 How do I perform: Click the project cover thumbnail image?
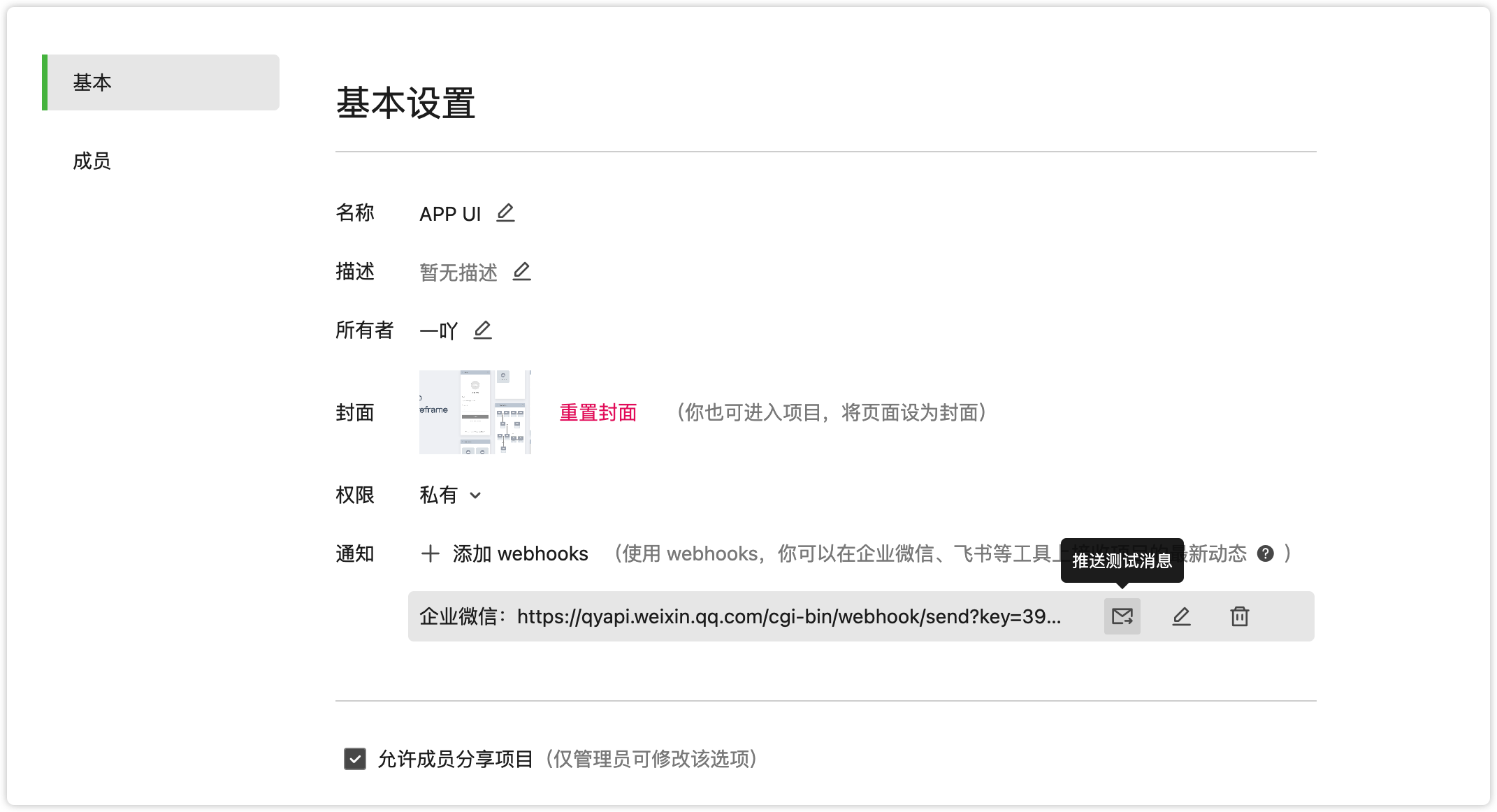pos(475,412)
